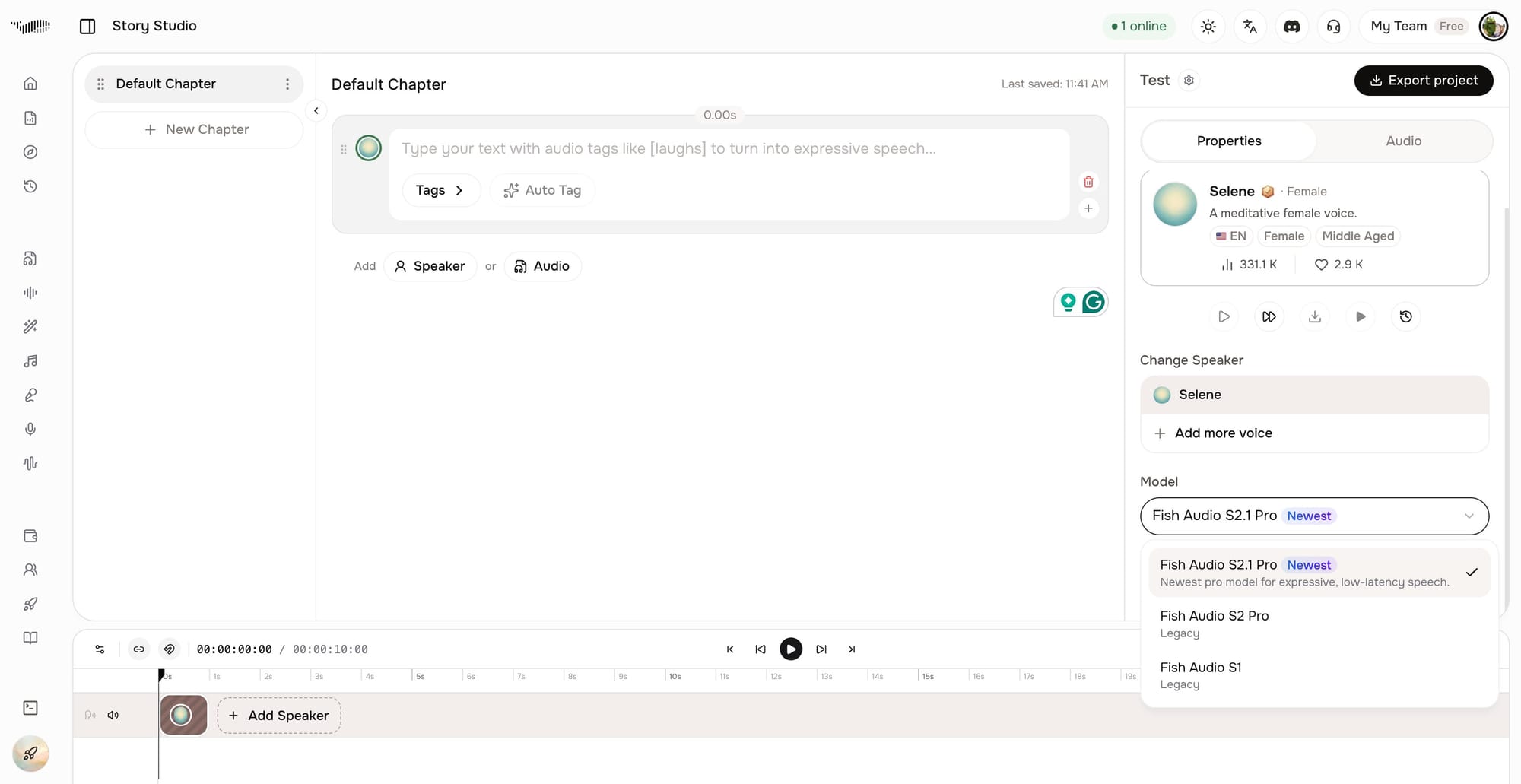Viewport: 1521px width, 784px height.
Task: Click the compass discover icon in sidebar
Action: point(30,152)
